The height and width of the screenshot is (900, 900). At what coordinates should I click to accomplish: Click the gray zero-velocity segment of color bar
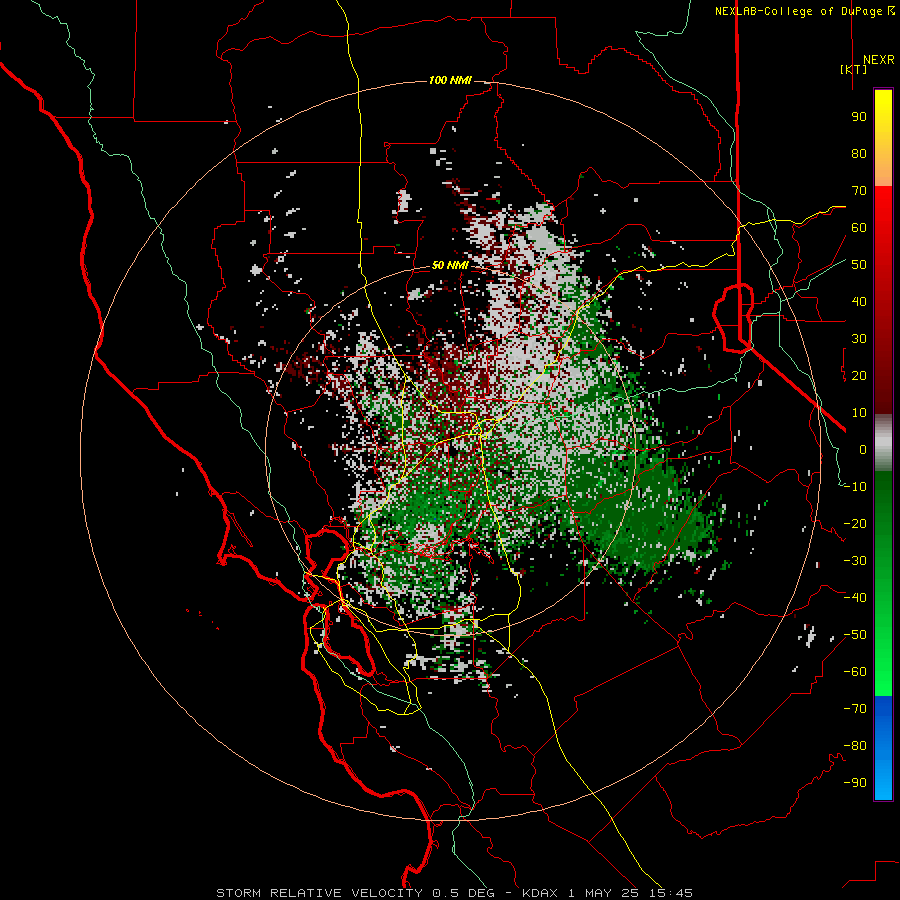[883, 442]
